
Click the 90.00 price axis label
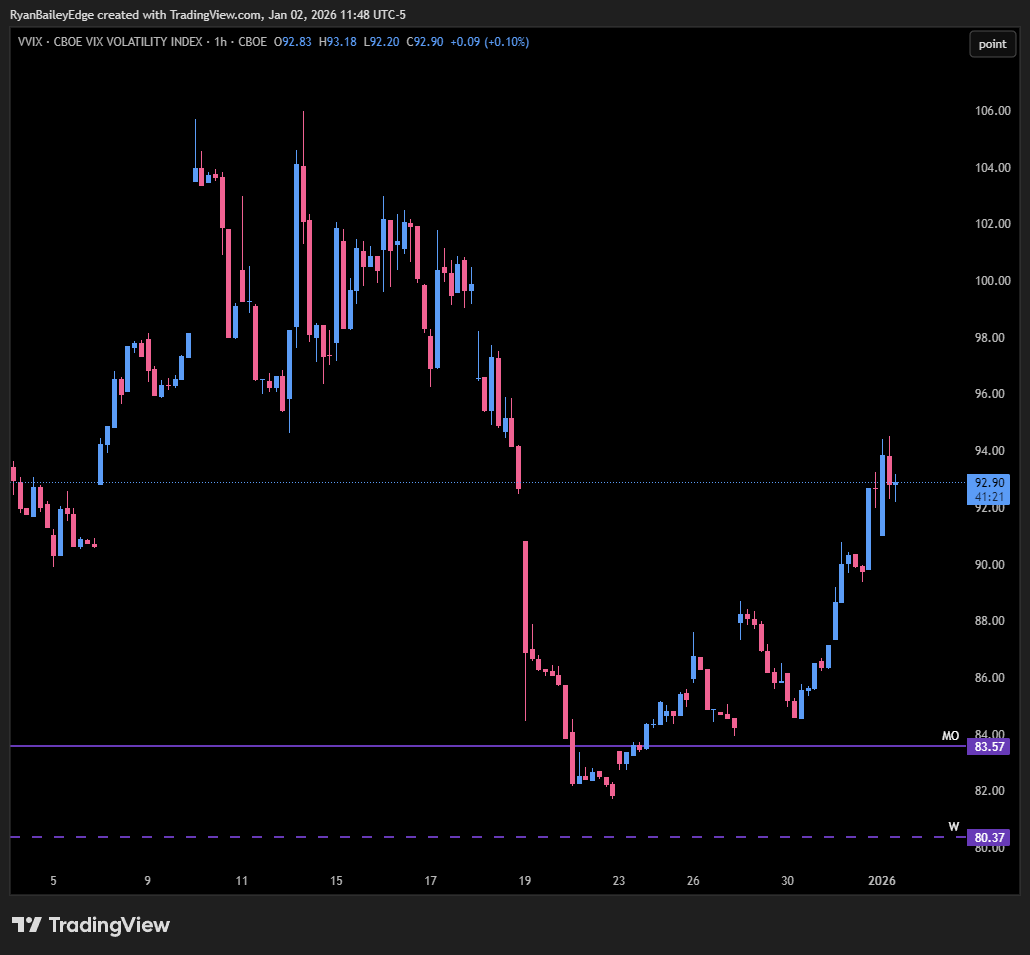[x=990, y=565]
